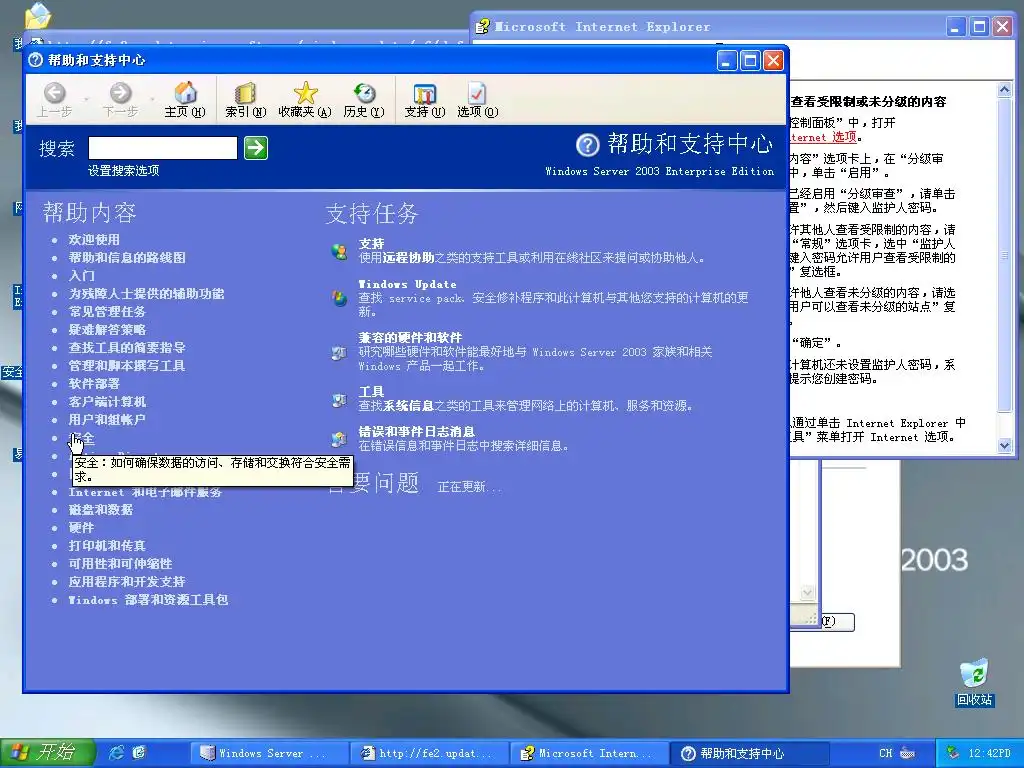
Task: Open 疑难解答策略 topic
Action: (107, 330)
